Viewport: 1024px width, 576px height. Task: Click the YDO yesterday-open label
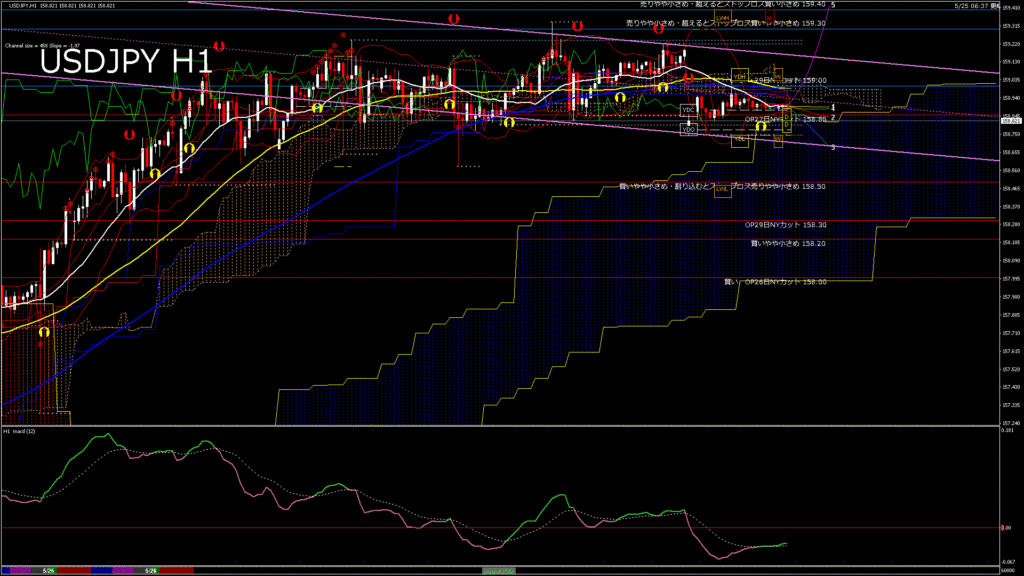pos(689,130)
